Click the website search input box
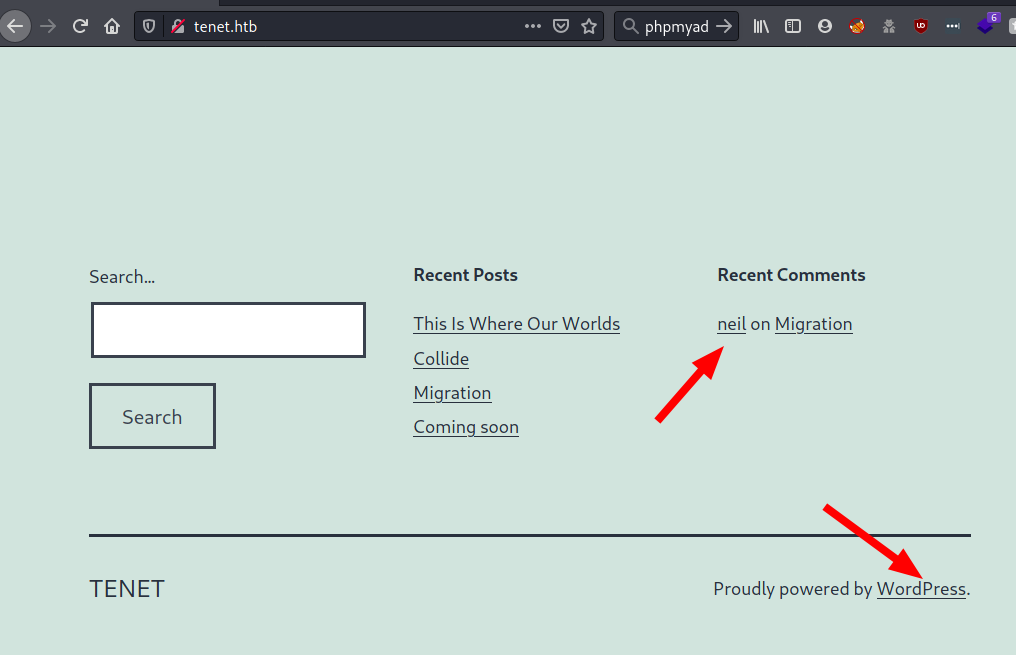Viewport: 1016px width, 655px height. (x=228, y=330)
